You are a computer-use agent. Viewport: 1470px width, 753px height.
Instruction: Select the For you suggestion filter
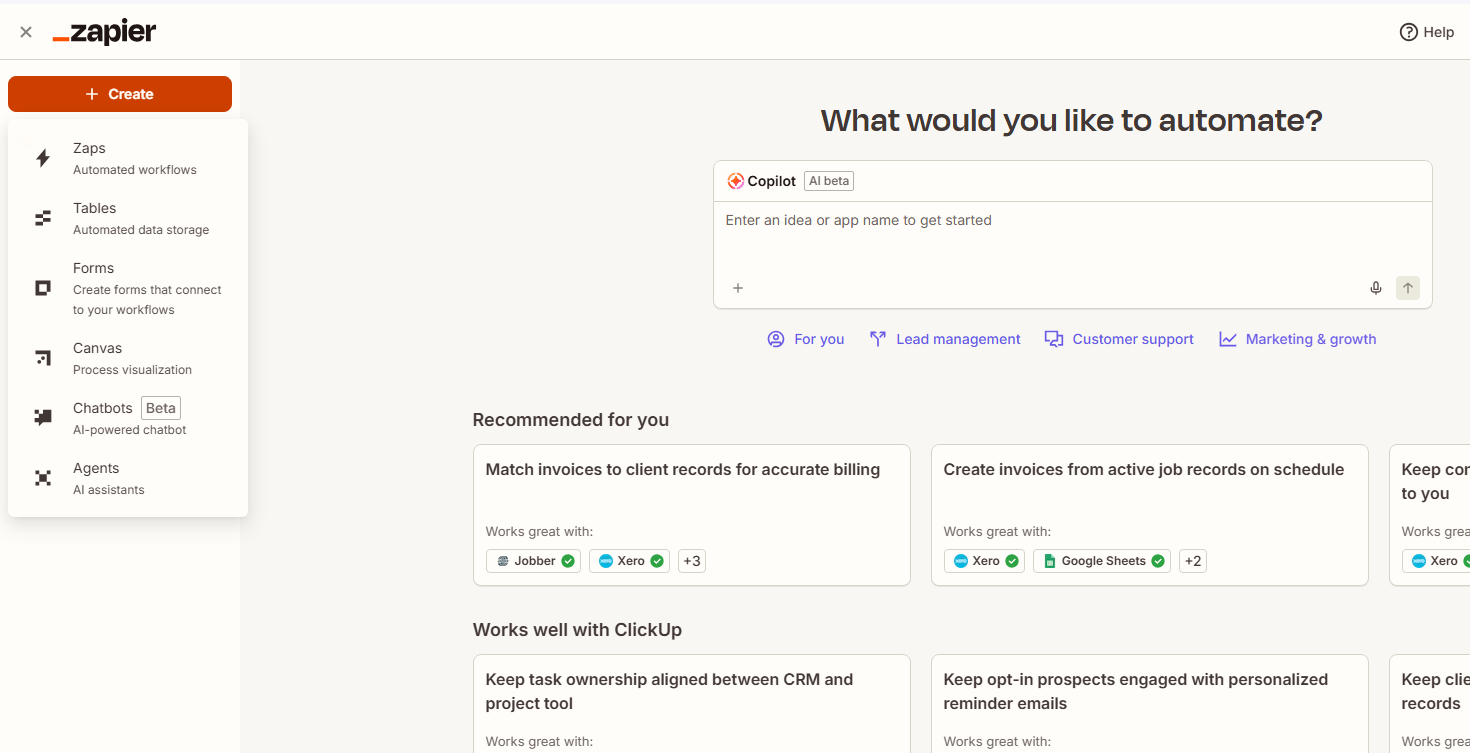pyautogui.click(x=806, y=339)
